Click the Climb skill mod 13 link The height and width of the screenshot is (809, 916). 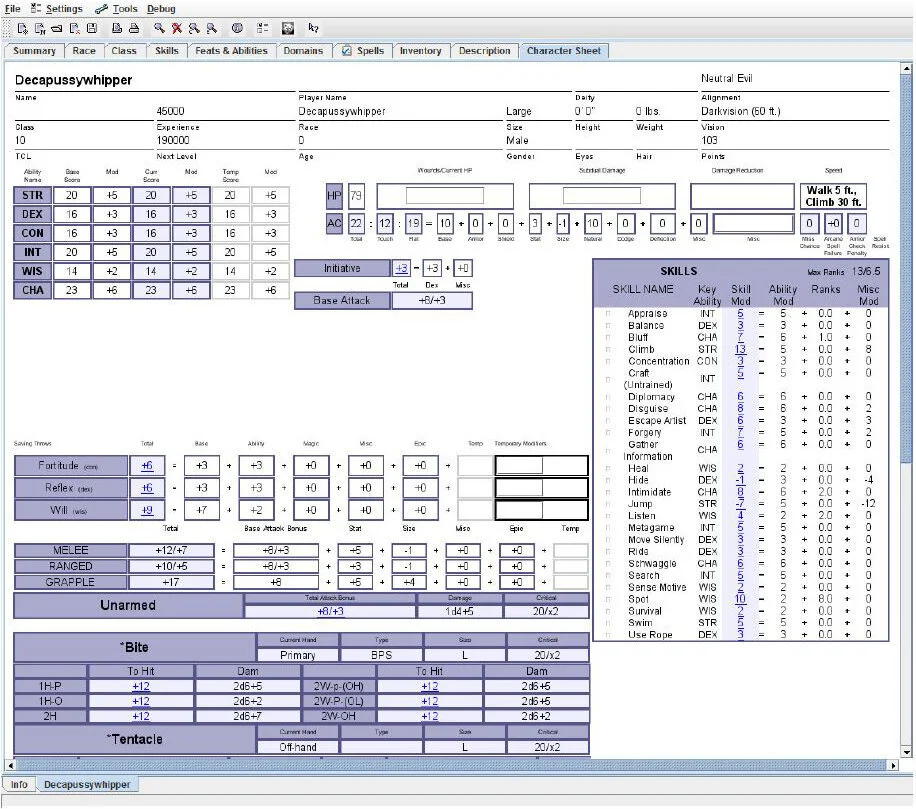(740, 349)
